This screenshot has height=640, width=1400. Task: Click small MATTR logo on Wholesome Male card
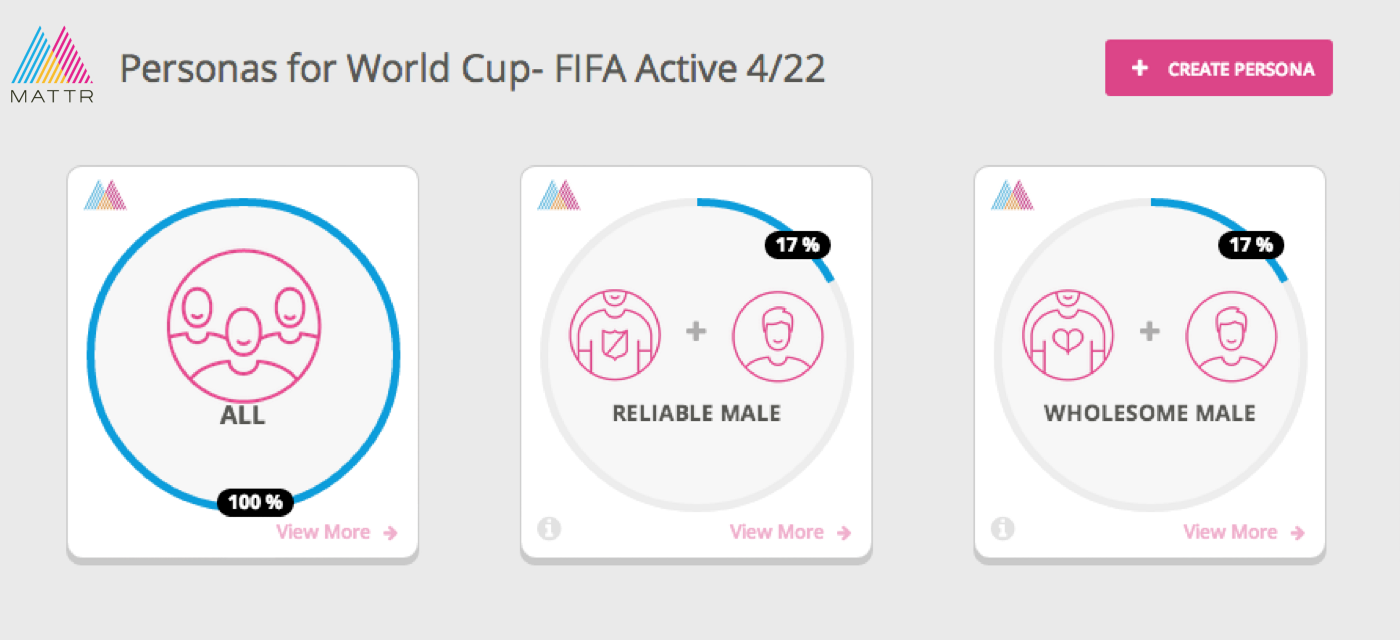[1012, 195]
